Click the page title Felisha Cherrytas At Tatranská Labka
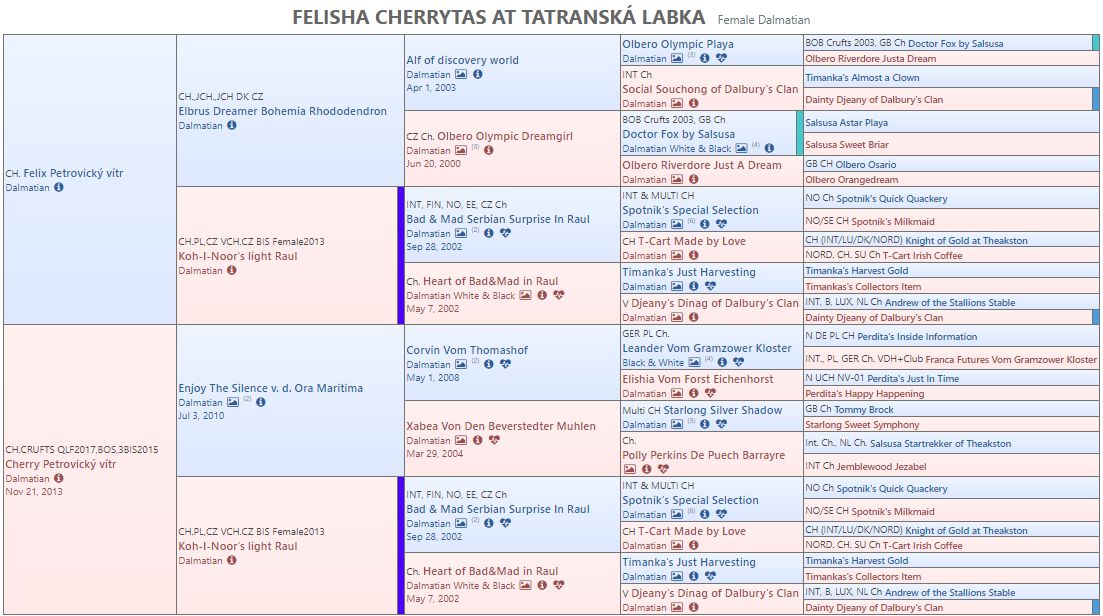This screenshot has width=1103, height=616. pos(496,17)
